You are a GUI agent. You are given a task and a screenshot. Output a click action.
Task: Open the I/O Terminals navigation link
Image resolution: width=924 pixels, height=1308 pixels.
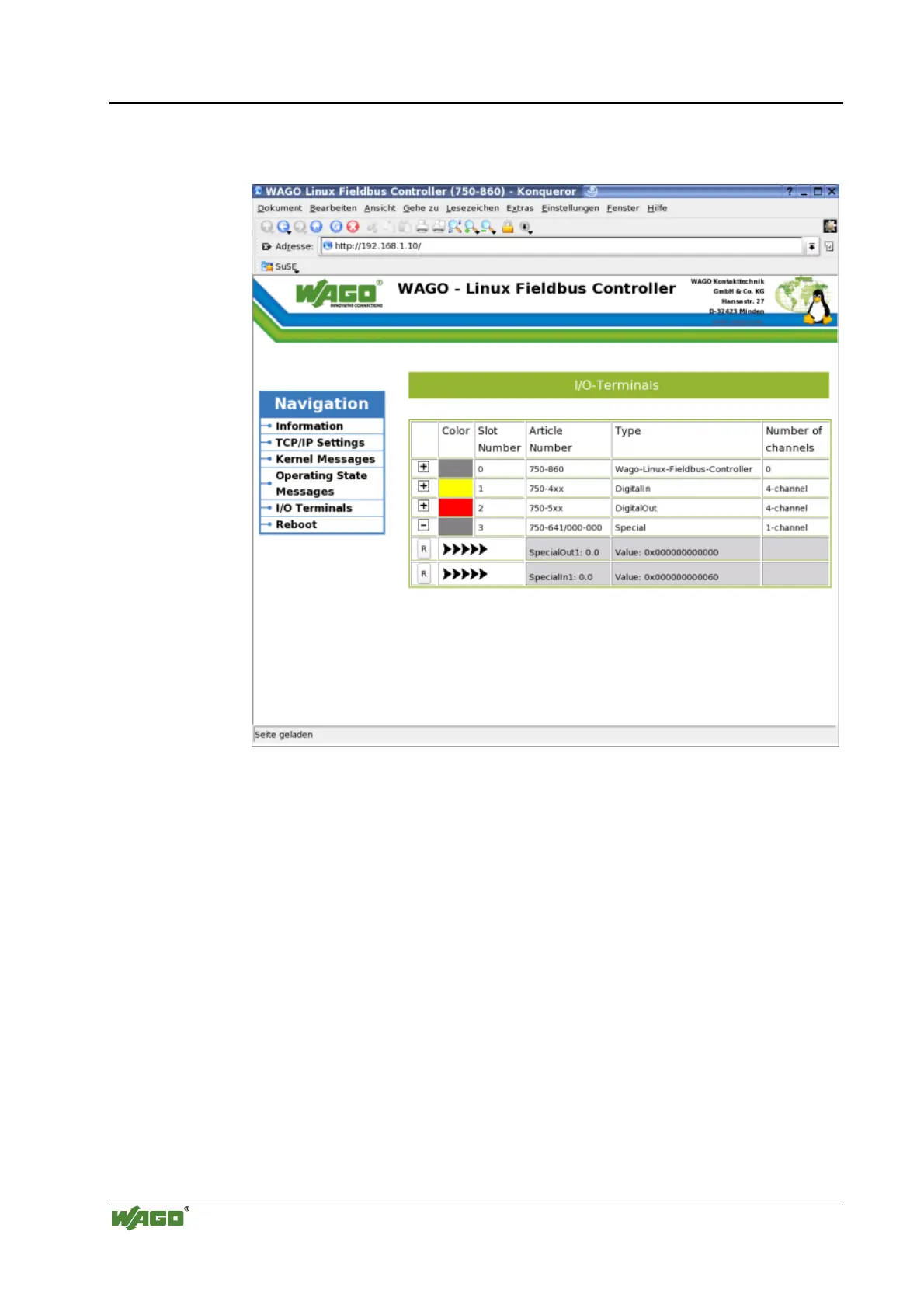pyautogui.click(x=314, y=508)
